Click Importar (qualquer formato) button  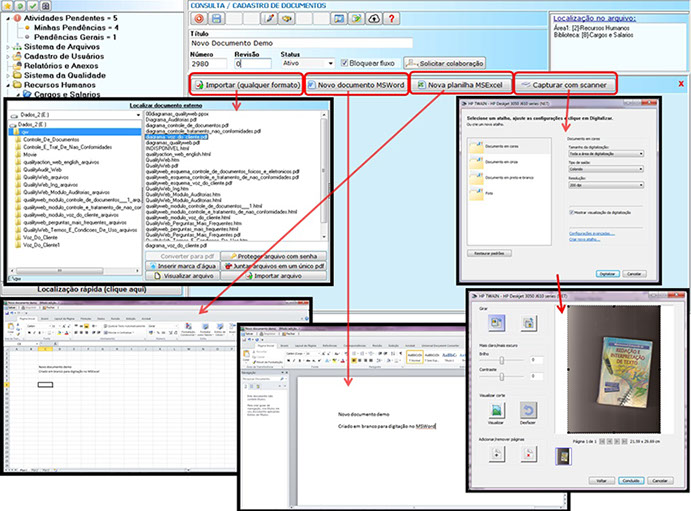(247, 84)
